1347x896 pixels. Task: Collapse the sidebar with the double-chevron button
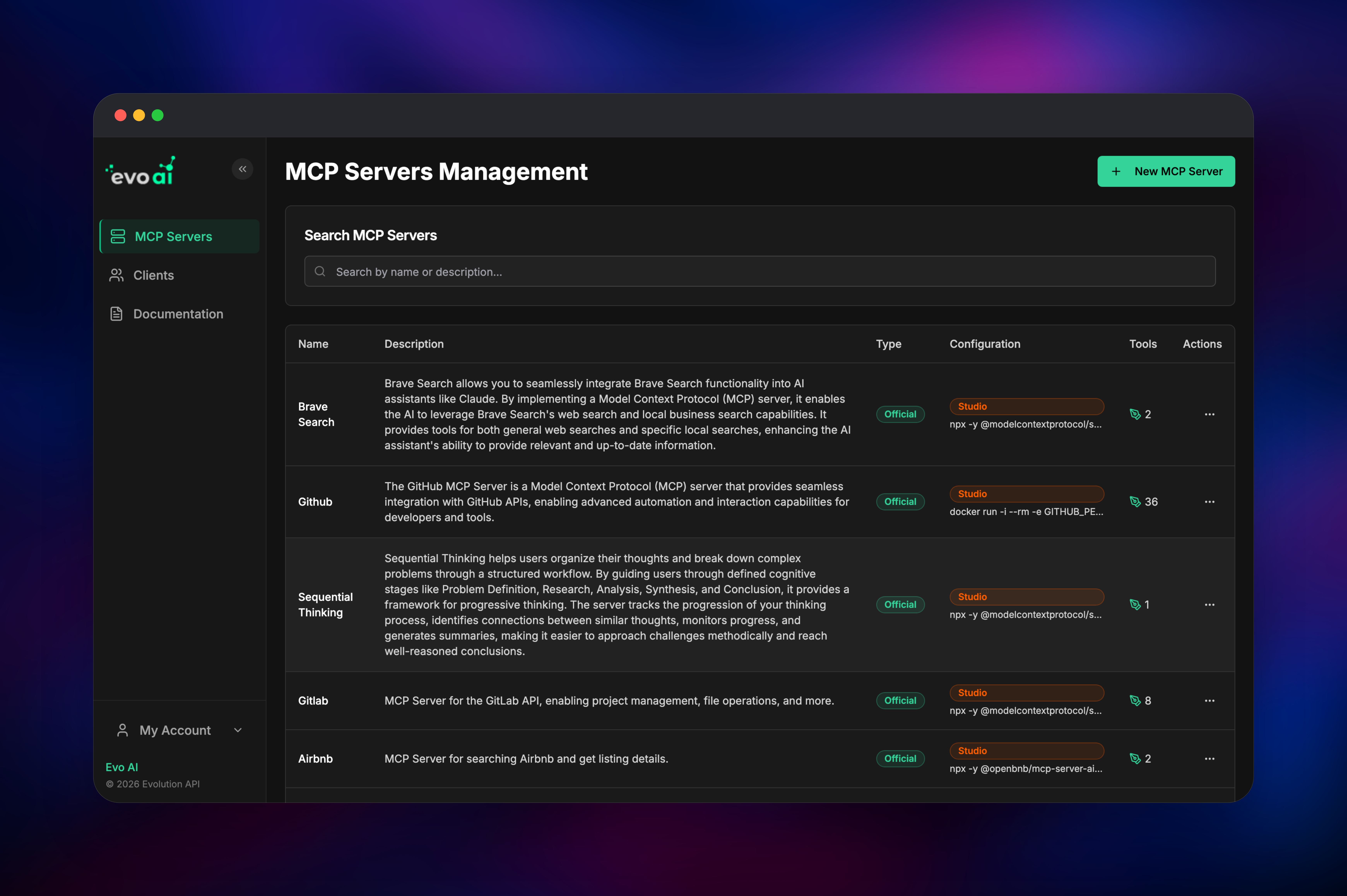242,169
